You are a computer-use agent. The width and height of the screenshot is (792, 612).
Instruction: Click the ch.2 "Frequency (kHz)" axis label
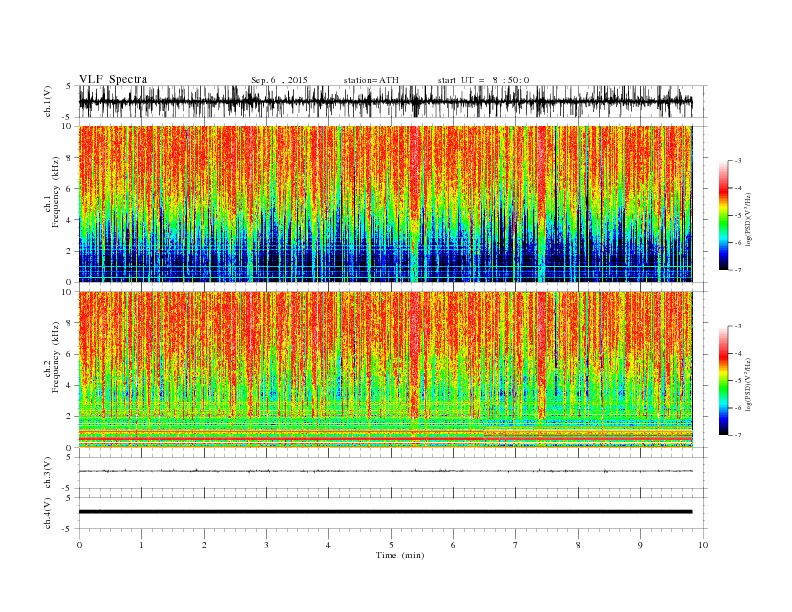[55, 357]
